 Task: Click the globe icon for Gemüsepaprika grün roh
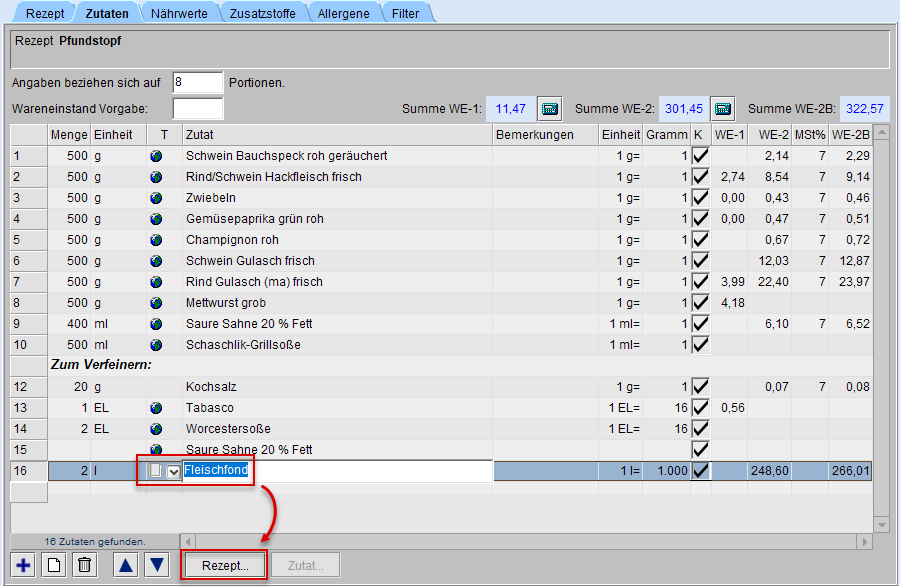tap(156, 219)
